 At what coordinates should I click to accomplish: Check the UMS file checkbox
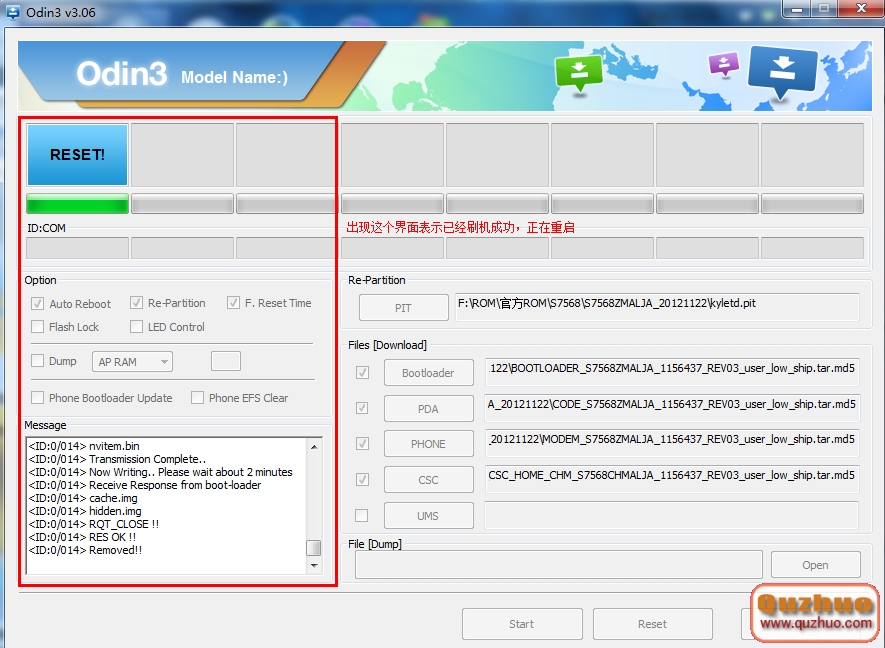tap(361, 515)
